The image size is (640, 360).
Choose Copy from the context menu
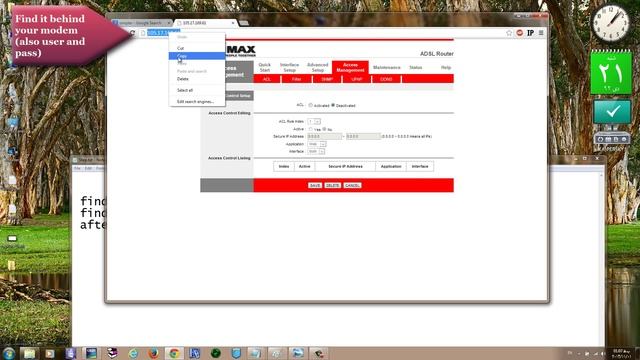pos(197,56)
